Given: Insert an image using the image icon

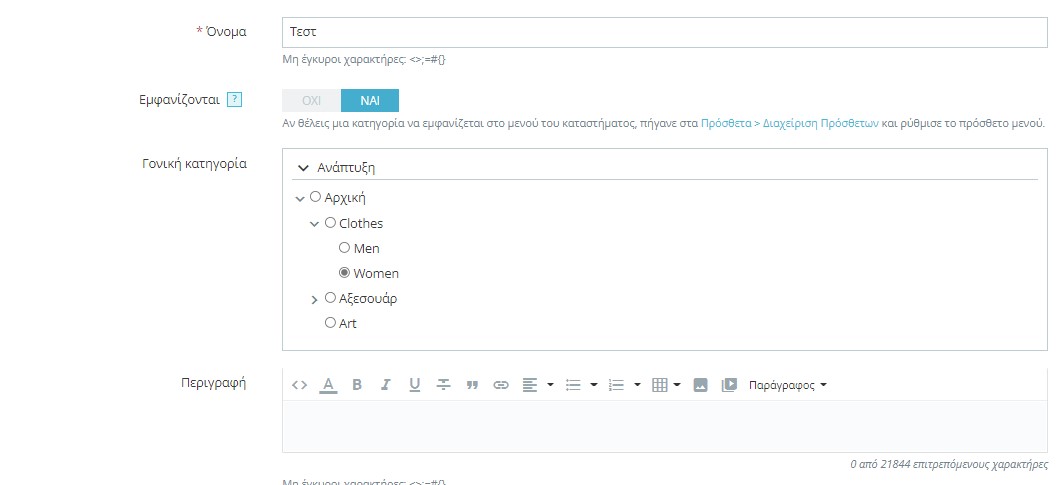Looking at the screenshot, I should pos(700,385).
